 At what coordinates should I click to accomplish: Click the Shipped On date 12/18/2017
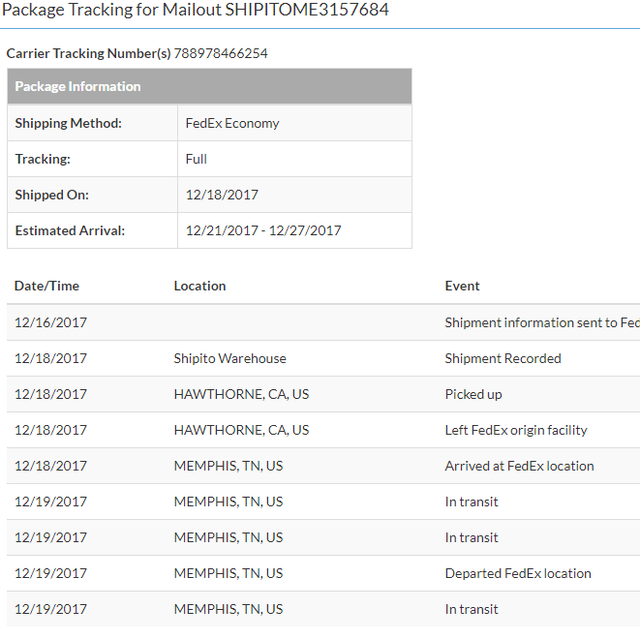pos(222,195)
